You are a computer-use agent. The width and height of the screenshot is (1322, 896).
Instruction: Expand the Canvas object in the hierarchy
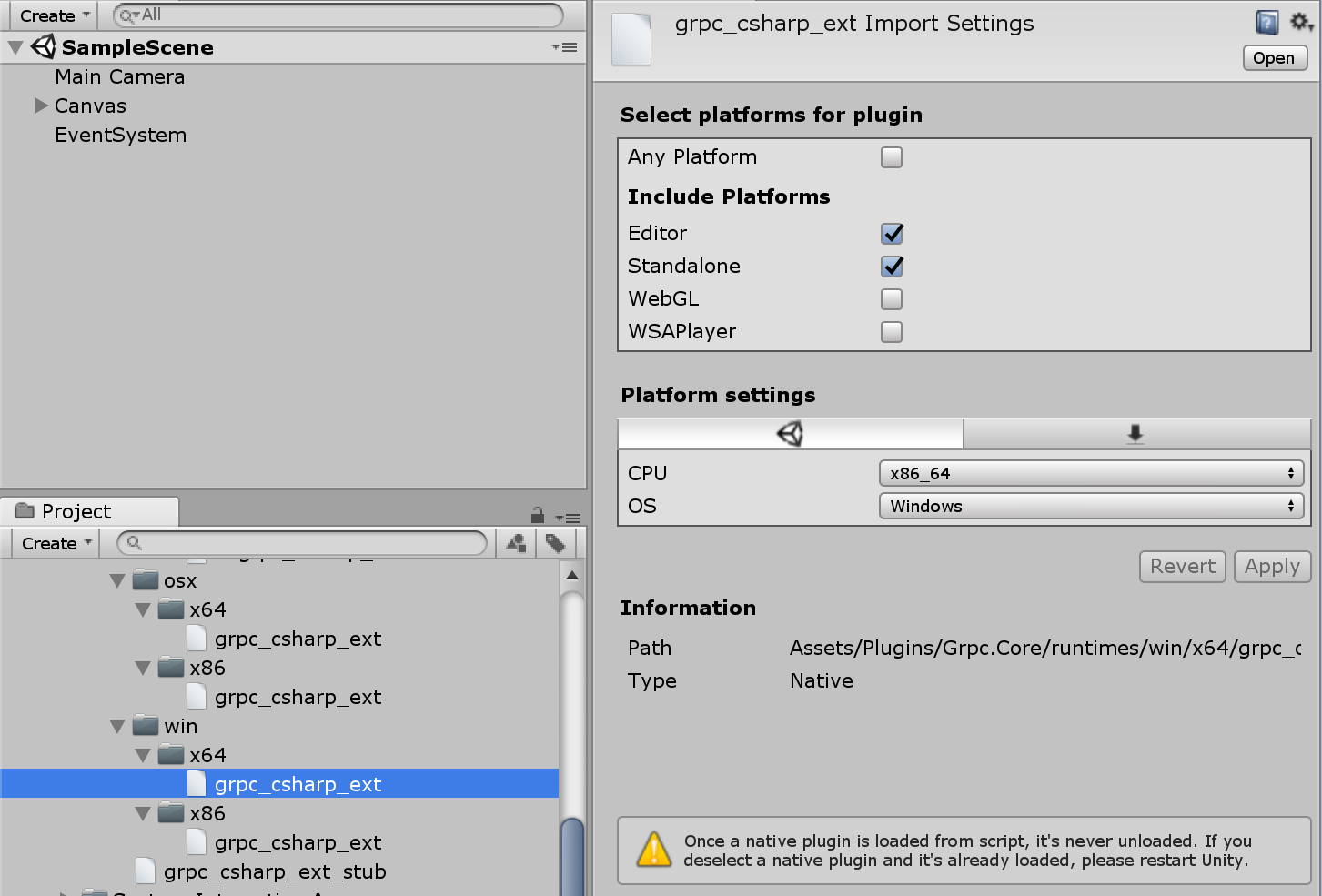point(40,106)
